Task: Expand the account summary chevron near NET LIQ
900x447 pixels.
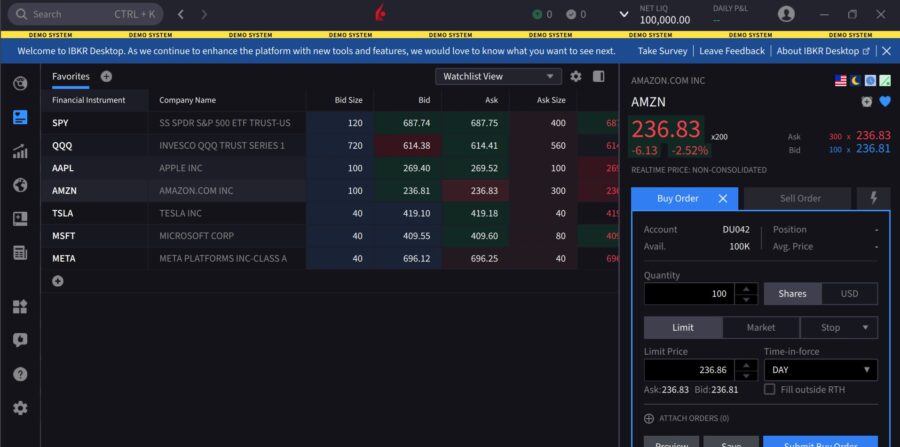Action: [624, 14]
